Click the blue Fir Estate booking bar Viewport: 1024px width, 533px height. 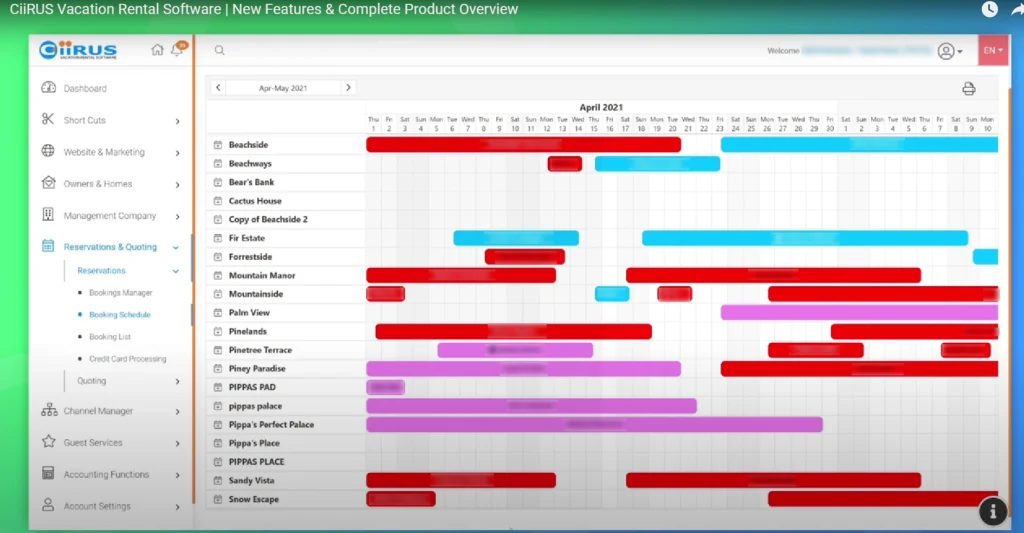click(515, 238)
